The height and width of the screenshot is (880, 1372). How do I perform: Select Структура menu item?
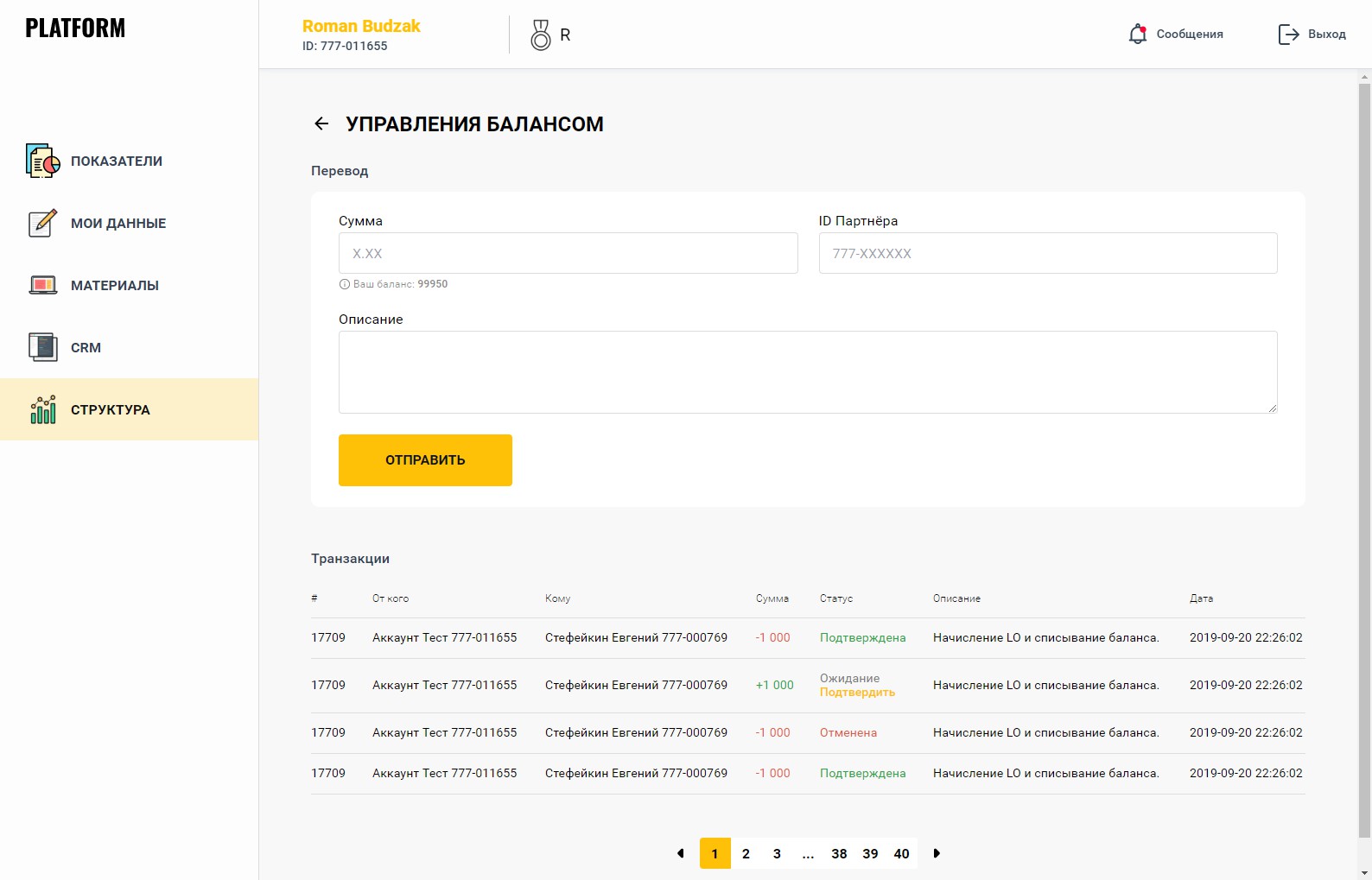[129, 409]
